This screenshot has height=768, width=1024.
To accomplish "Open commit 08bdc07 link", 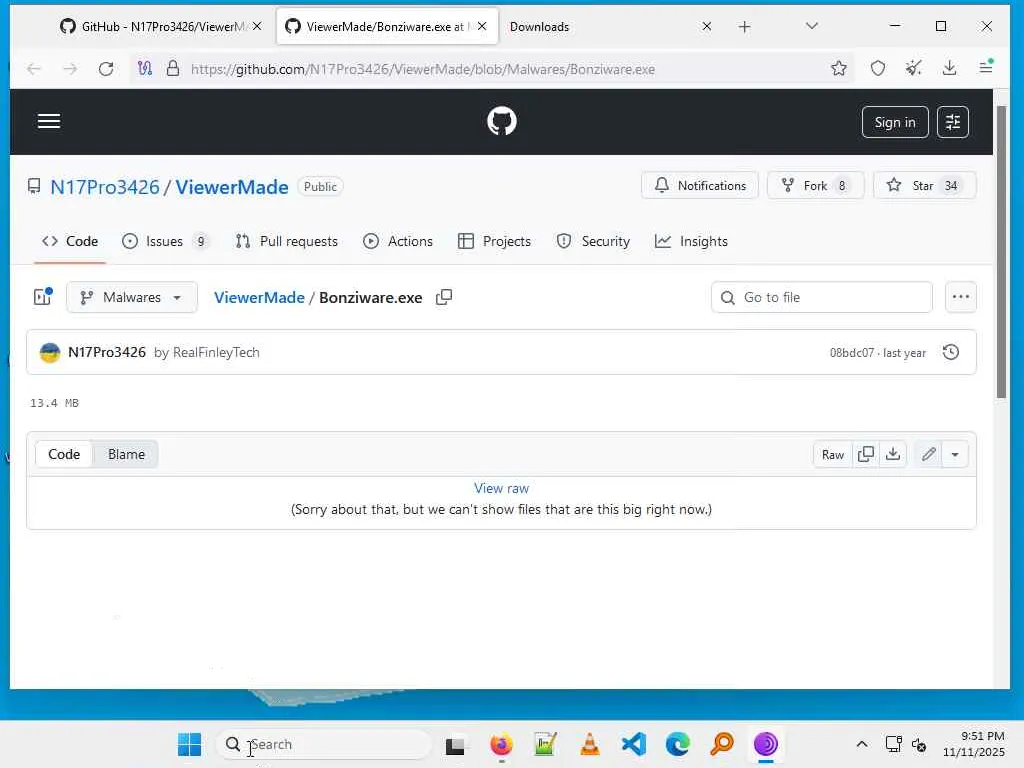I will 852,353.
